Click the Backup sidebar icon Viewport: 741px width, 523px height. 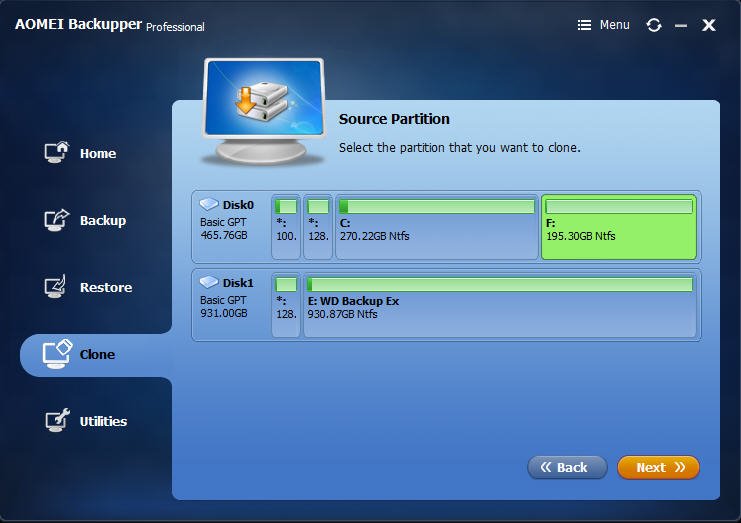point(57,220)
